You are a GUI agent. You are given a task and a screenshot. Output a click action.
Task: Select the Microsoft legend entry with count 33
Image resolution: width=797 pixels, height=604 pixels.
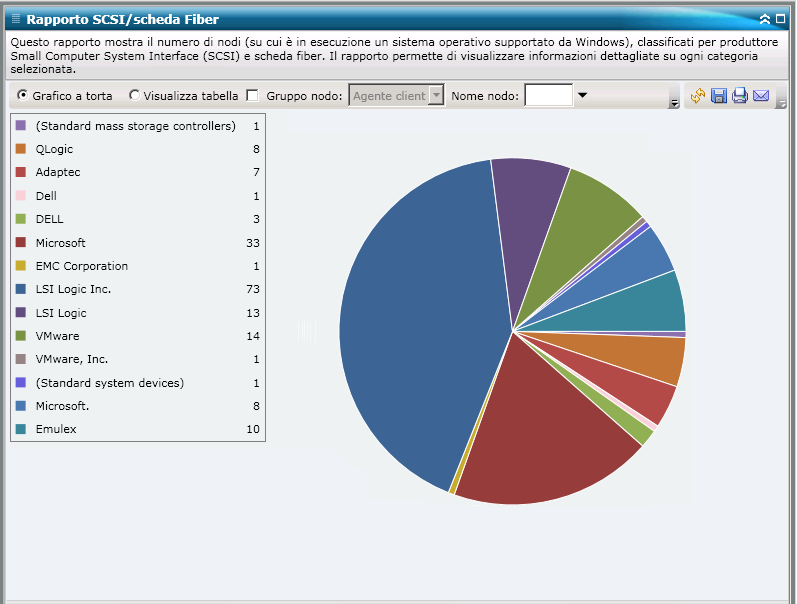coord(138,243)
